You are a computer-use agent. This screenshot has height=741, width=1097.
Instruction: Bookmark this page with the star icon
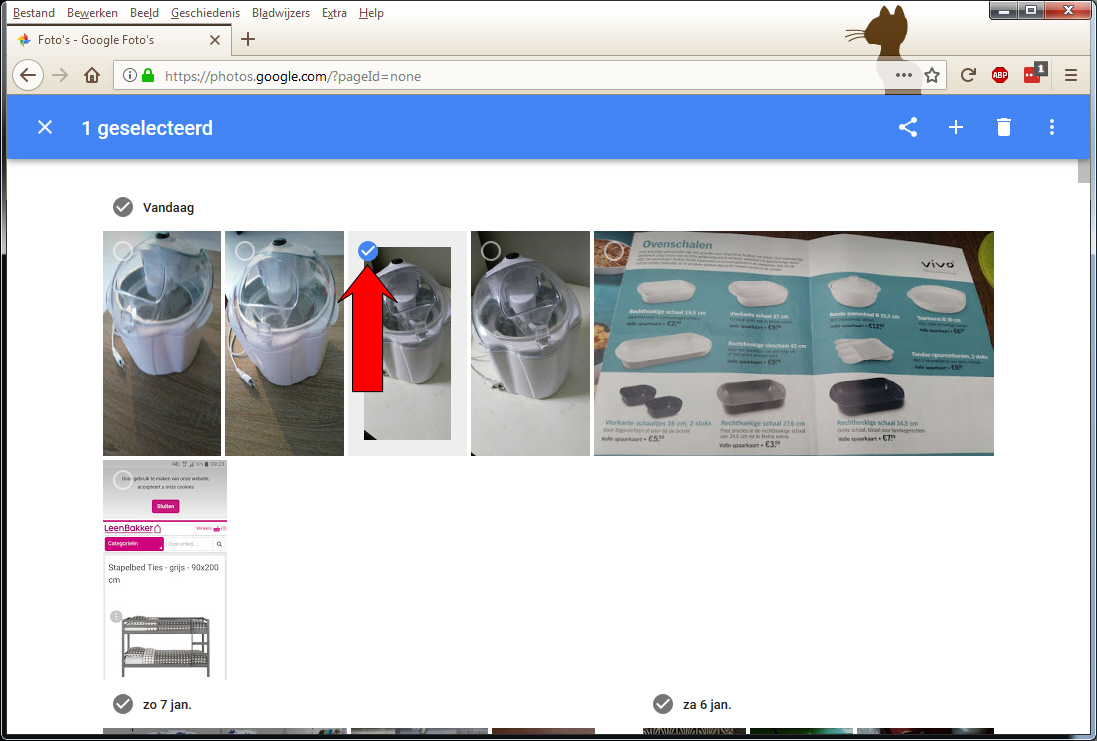[932, 75]
